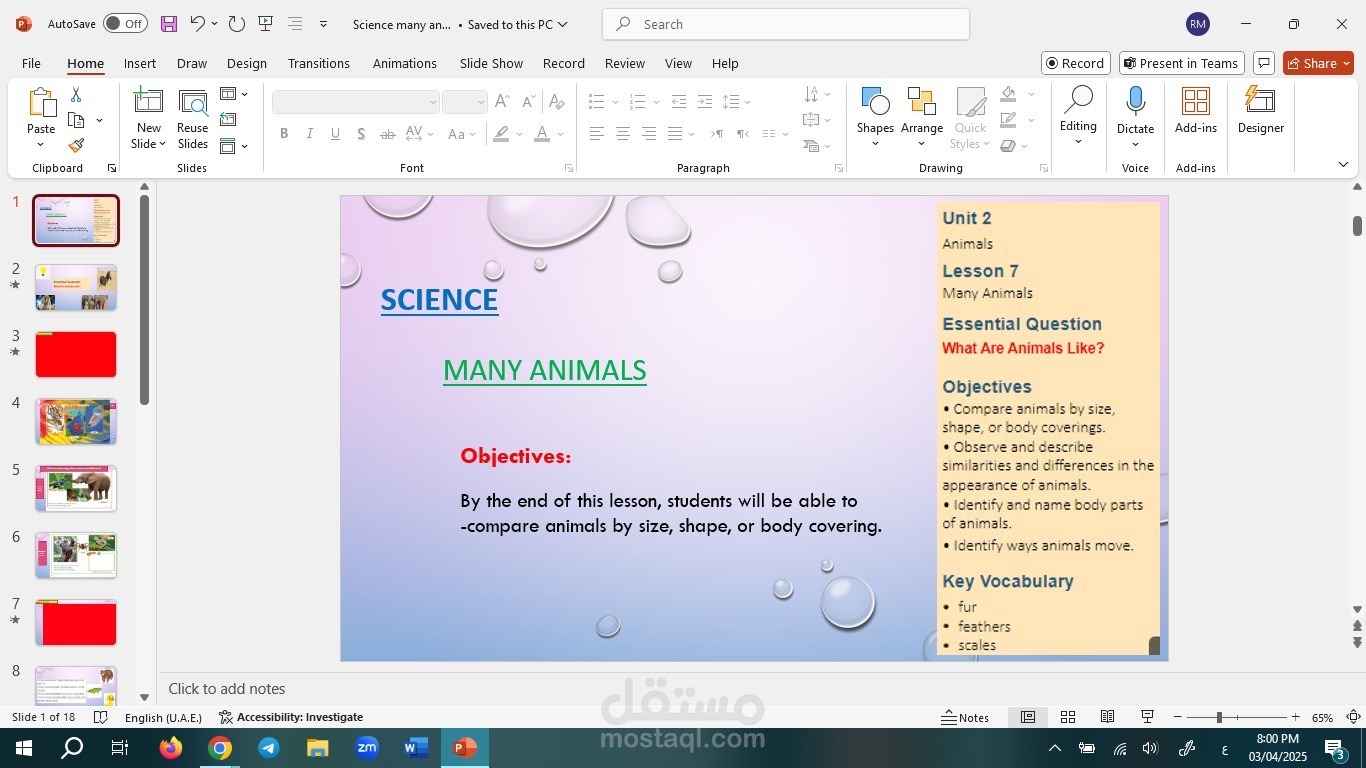Click the Font Color button

point(542,134)
